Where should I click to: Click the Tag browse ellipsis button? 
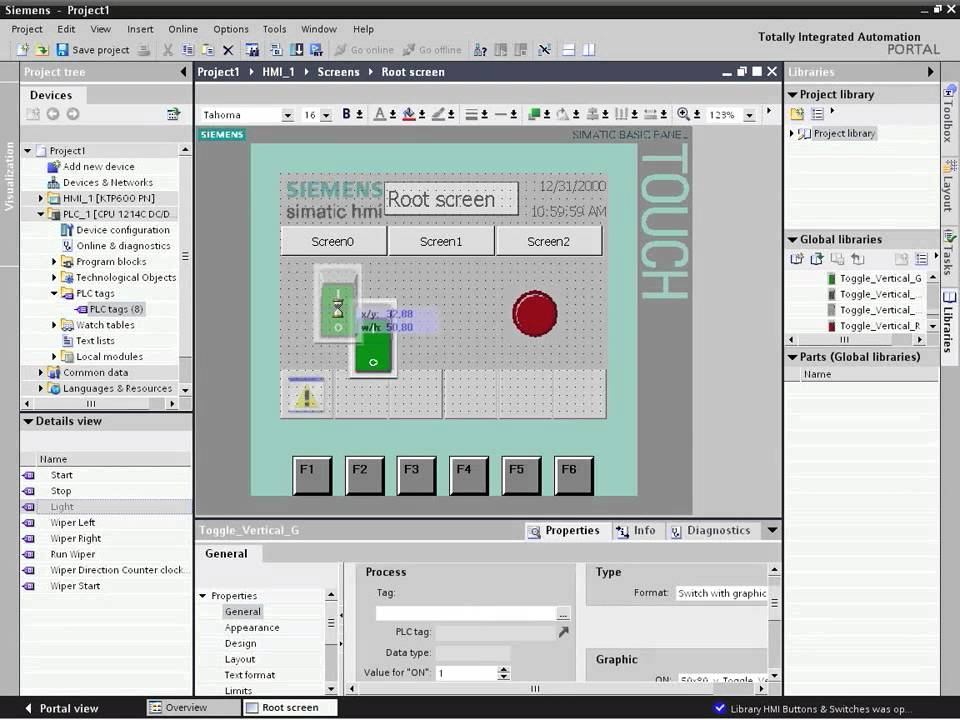click(x=563, y=613)
